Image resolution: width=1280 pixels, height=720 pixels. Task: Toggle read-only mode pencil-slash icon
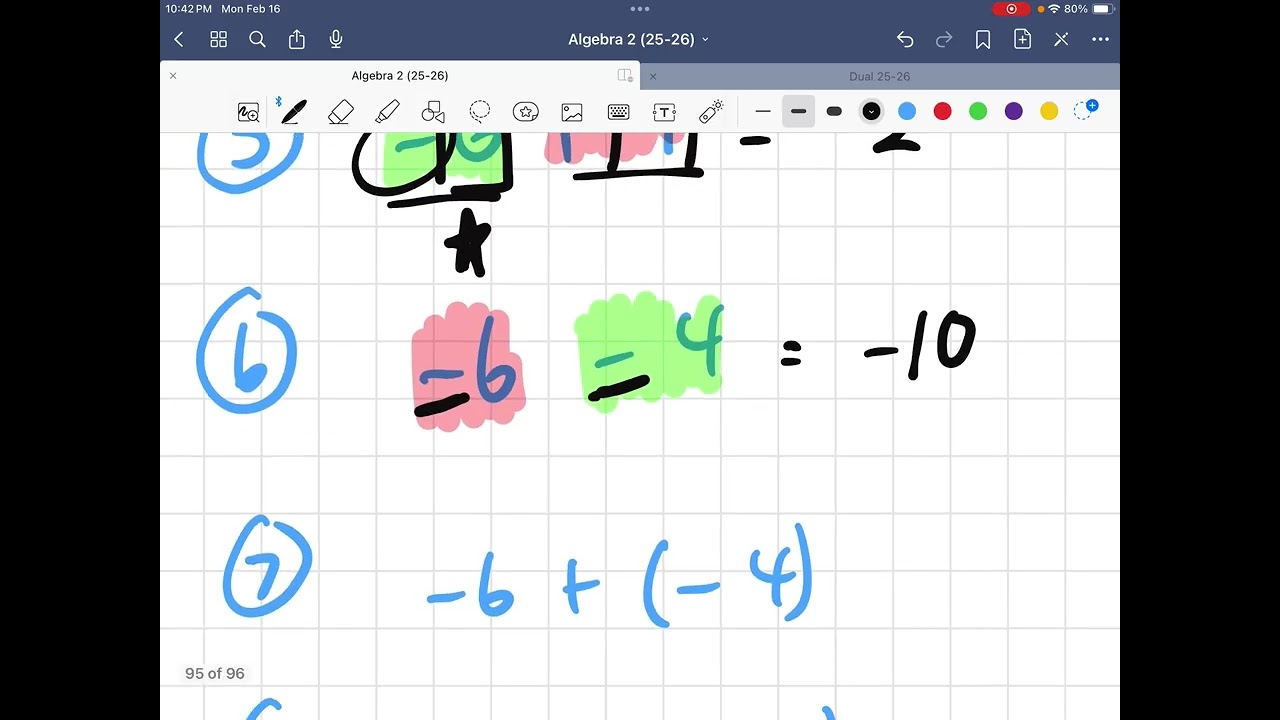pos(1061,40)
